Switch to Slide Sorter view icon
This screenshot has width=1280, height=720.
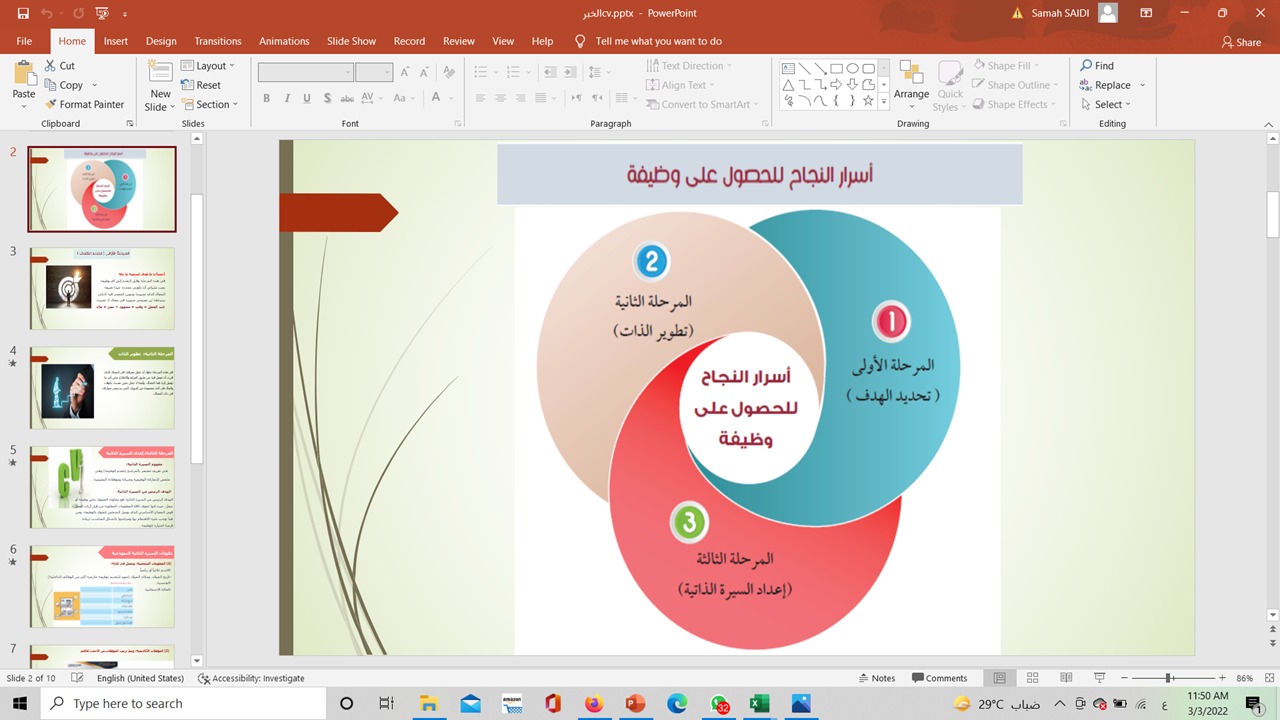click(x=1033, y=678)
